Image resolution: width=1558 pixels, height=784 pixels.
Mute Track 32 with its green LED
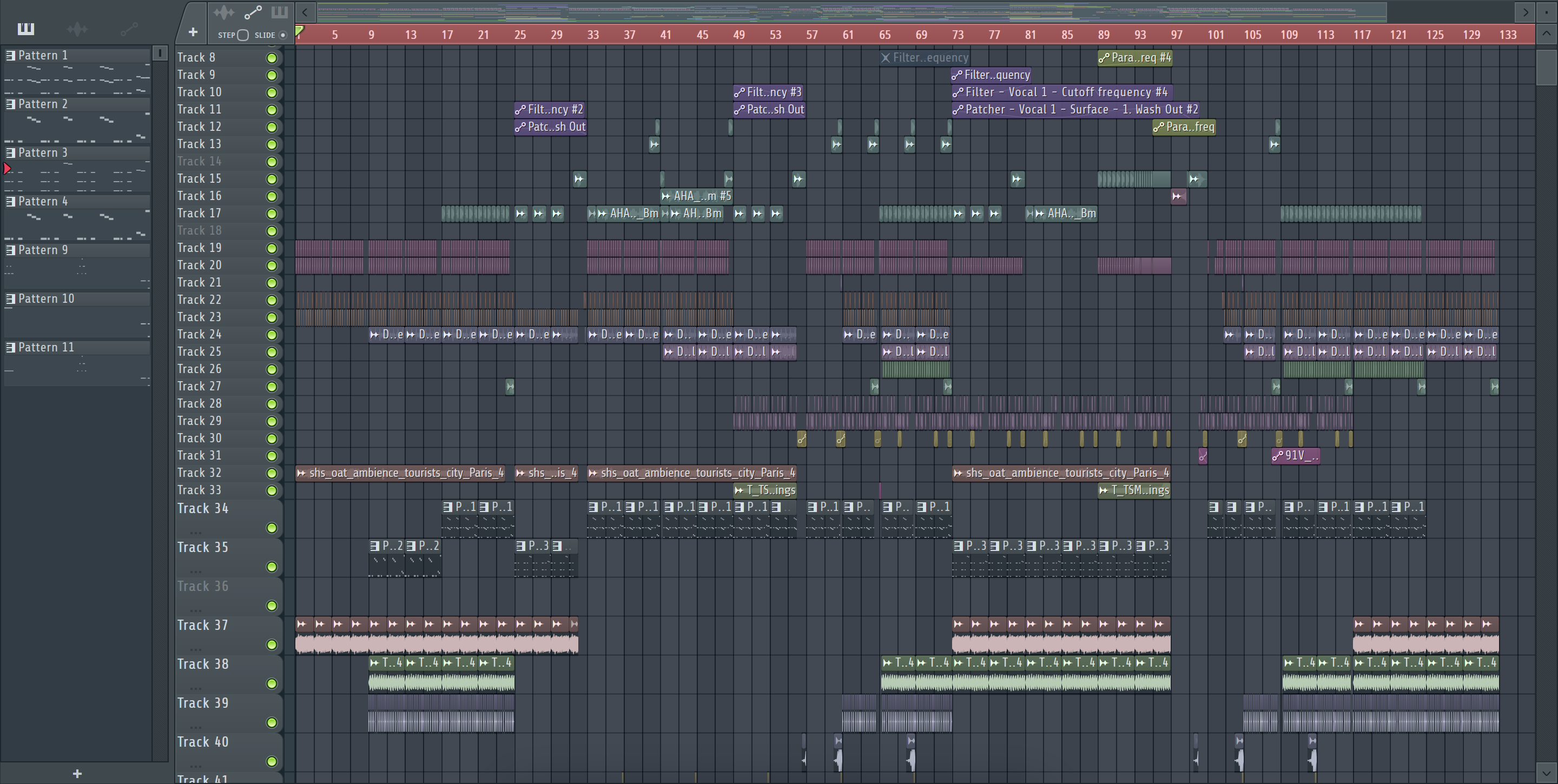272,473
